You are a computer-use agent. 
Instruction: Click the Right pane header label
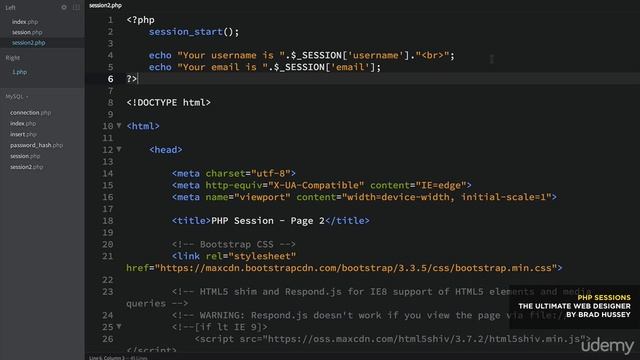tap(13, 58)
